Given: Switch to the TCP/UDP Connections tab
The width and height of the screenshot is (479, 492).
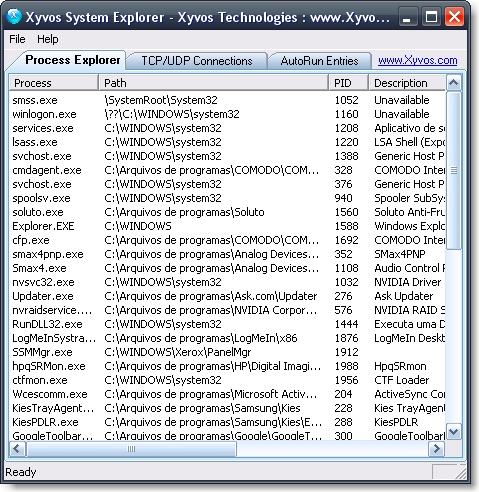Looking at the screenshot, I should 197,61.
